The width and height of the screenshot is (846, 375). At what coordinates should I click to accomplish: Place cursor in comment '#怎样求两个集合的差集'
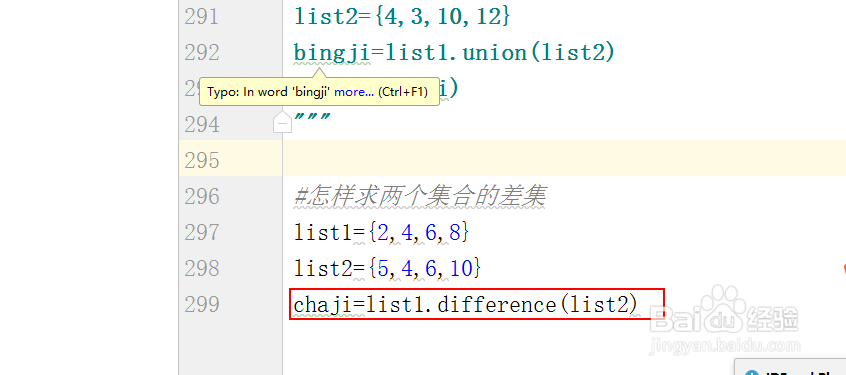click(x=420, y=196)
